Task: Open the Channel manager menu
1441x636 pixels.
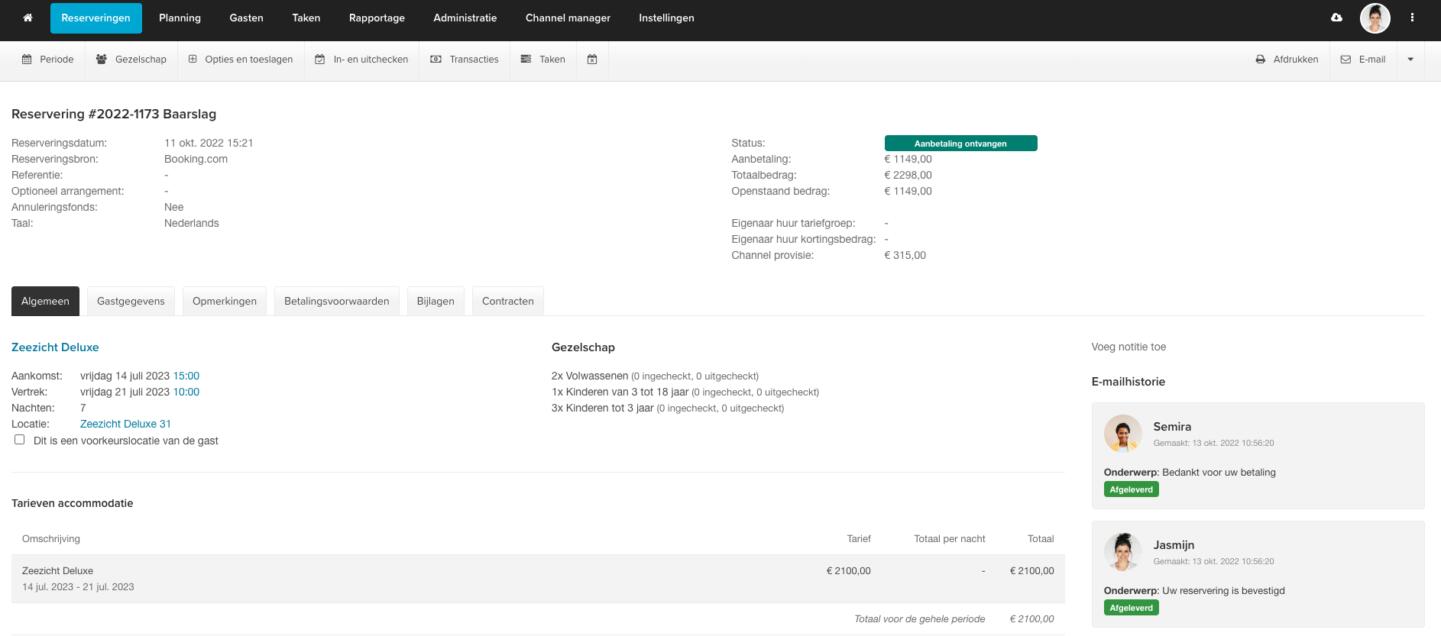Action: click(567, 18)
